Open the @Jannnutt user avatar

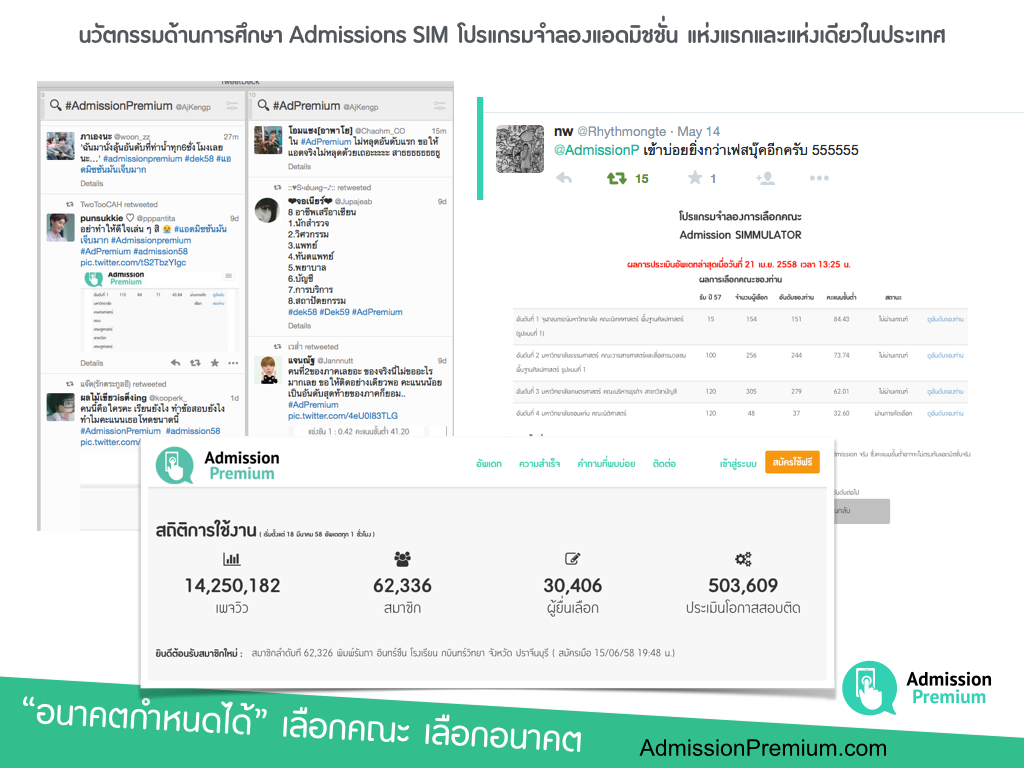pyautogui.click(x=268, y=370)
